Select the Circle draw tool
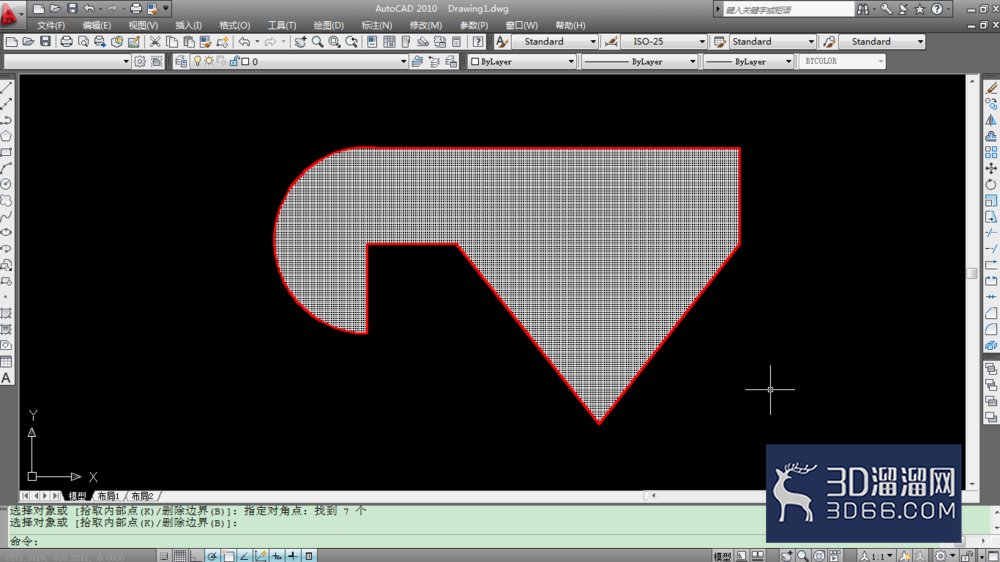 click(x=6, y=184)
